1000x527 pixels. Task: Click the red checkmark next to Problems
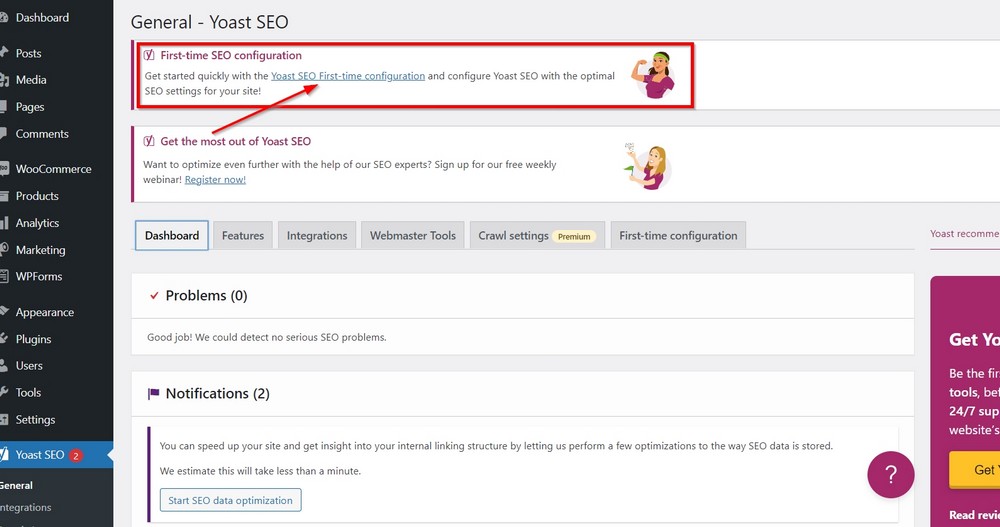tap(154, 295)
